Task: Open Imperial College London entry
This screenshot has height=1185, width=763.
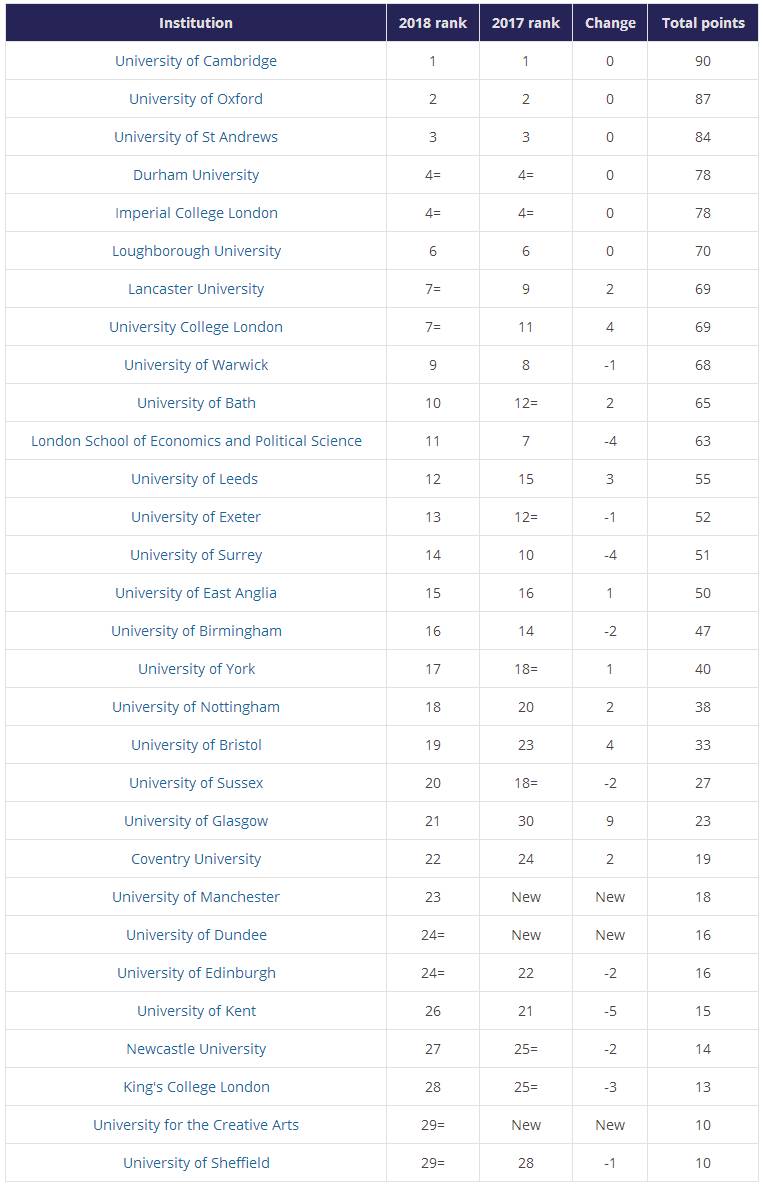Action: click(x=196, y=213)
